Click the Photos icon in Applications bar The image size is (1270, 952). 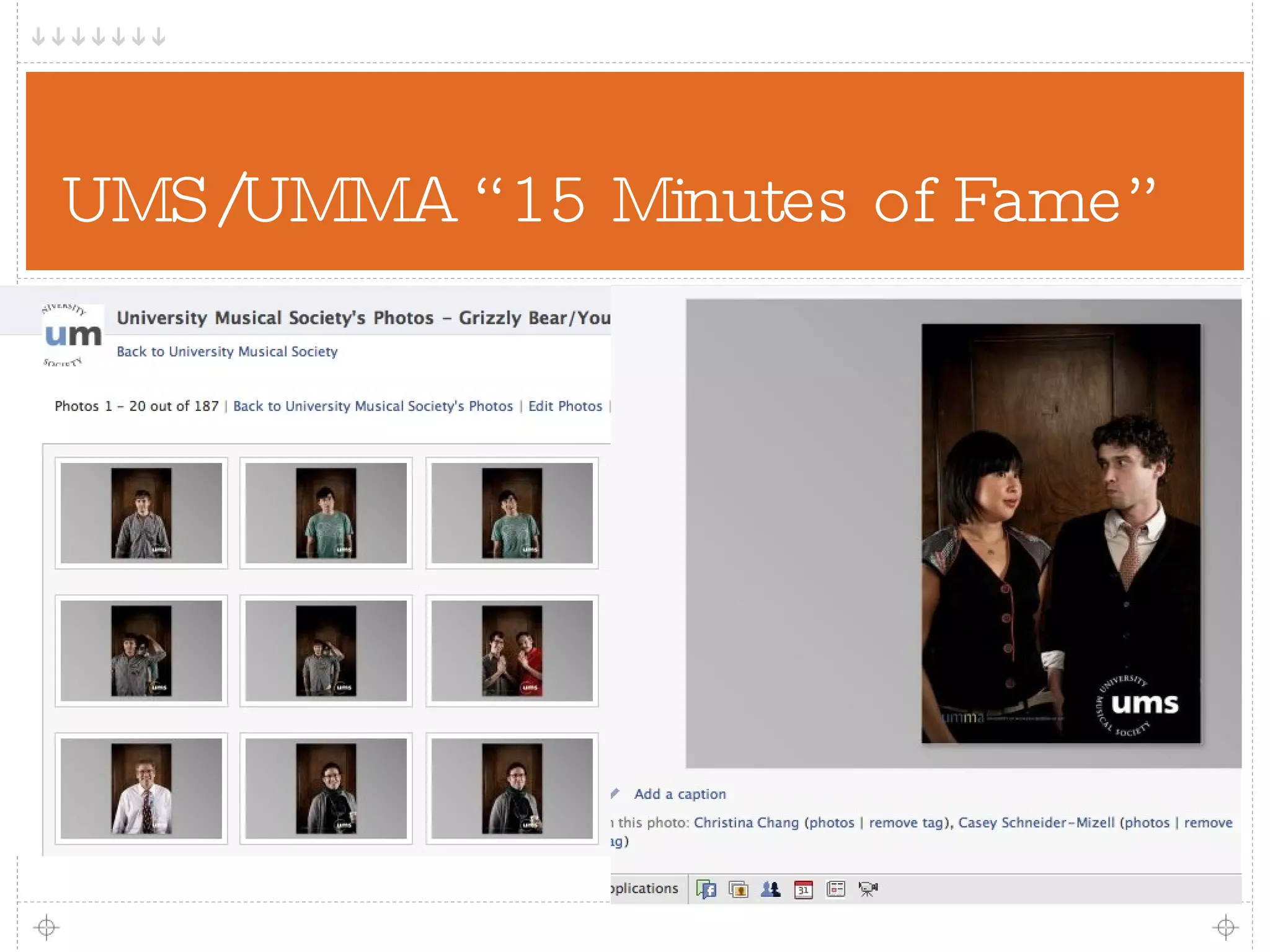738,889
